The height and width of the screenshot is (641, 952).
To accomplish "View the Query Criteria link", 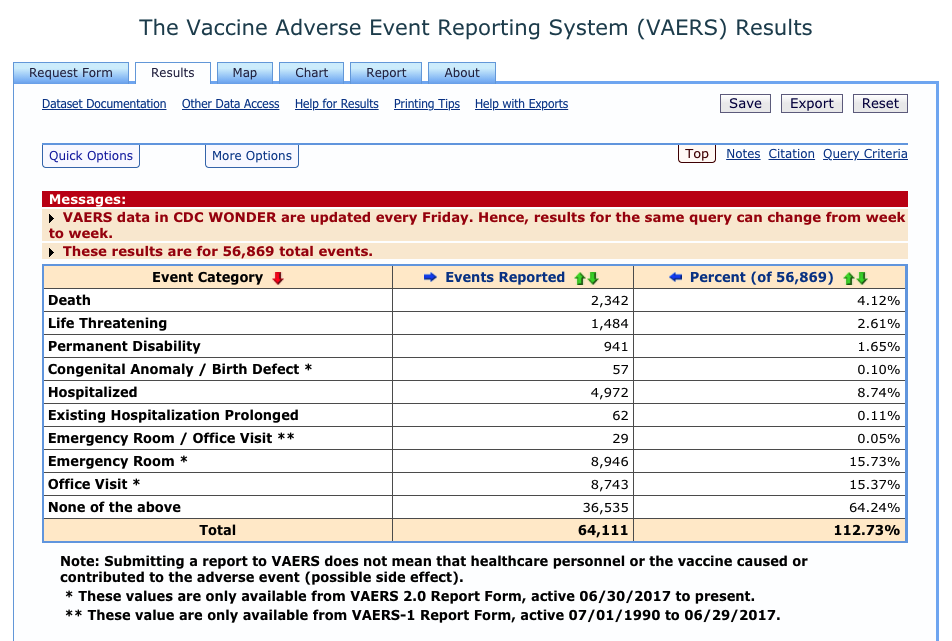I will [x=865, y=154].
